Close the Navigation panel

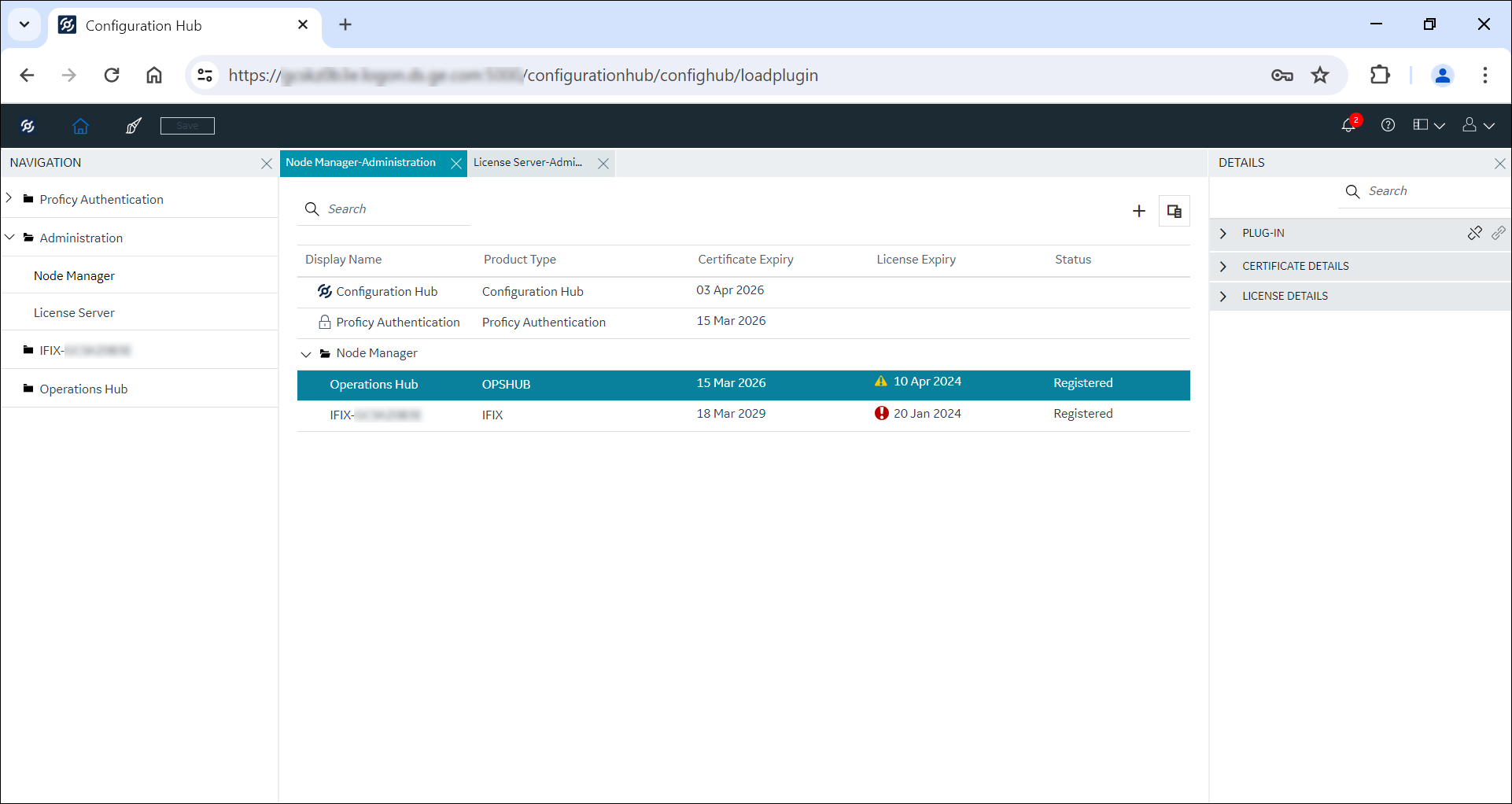click(267, 164)
